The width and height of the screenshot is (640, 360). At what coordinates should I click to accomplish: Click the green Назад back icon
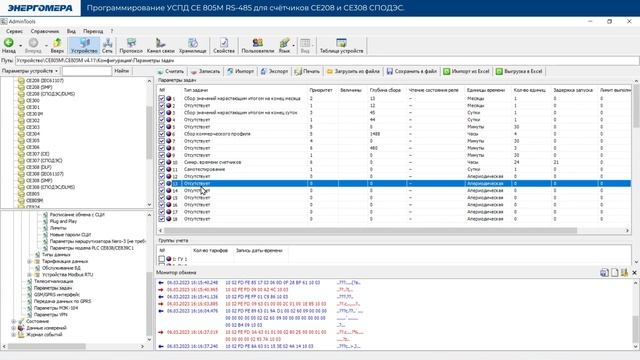coord(9,42)
